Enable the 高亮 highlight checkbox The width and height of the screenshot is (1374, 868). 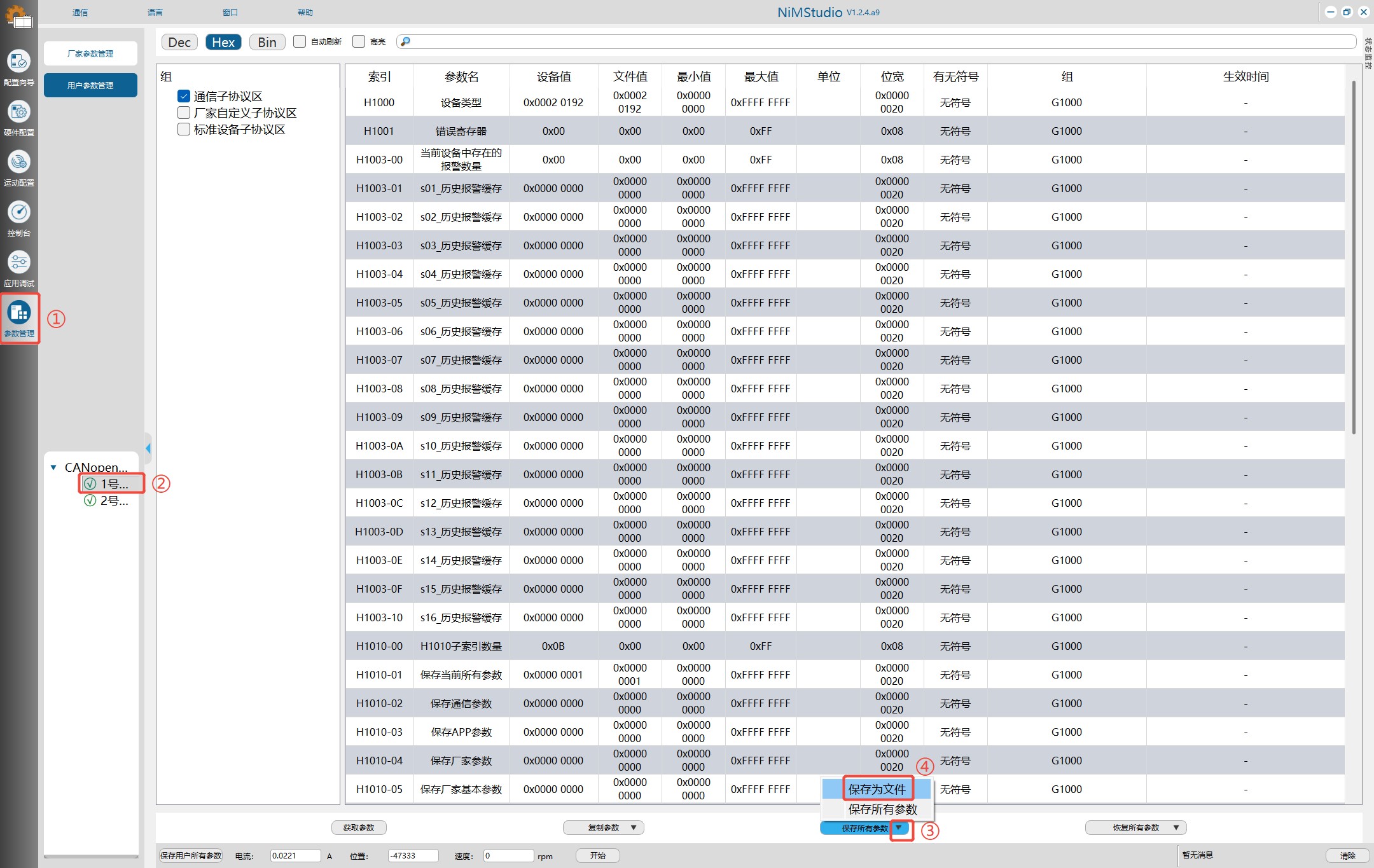(x=359, y=41)
